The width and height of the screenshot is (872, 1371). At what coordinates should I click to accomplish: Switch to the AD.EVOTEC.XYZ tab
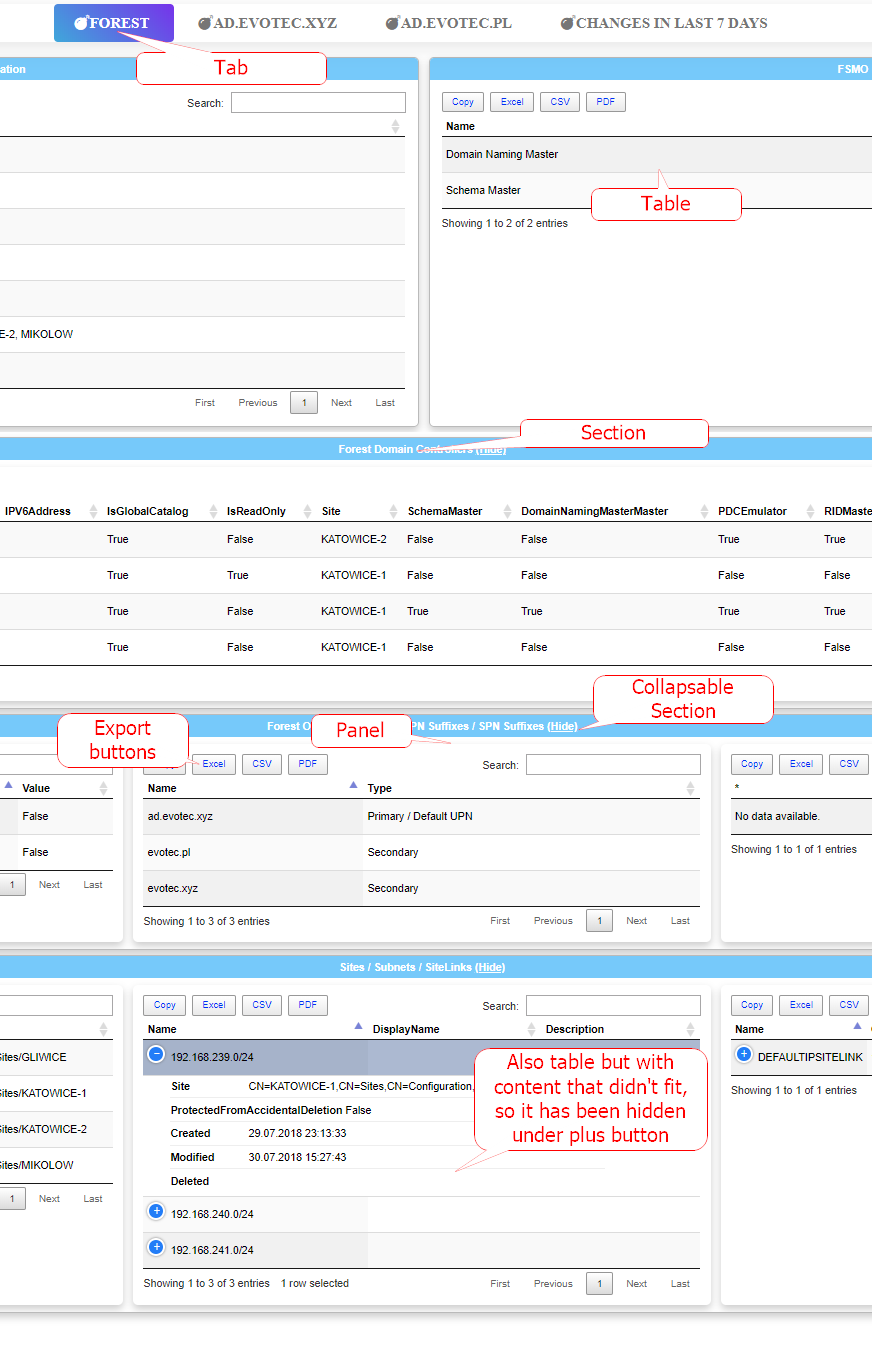pos(267,23)
